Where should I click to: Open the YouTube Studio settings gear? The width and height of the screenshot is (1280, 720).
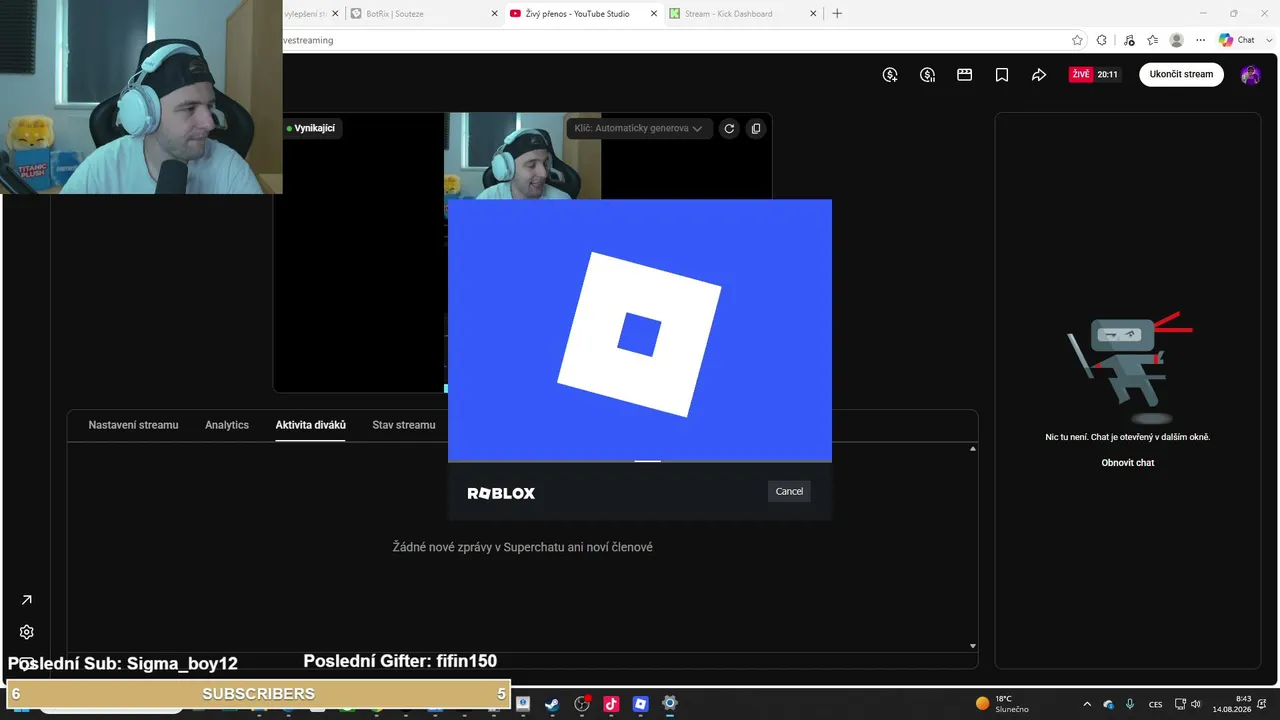[27, 632]
